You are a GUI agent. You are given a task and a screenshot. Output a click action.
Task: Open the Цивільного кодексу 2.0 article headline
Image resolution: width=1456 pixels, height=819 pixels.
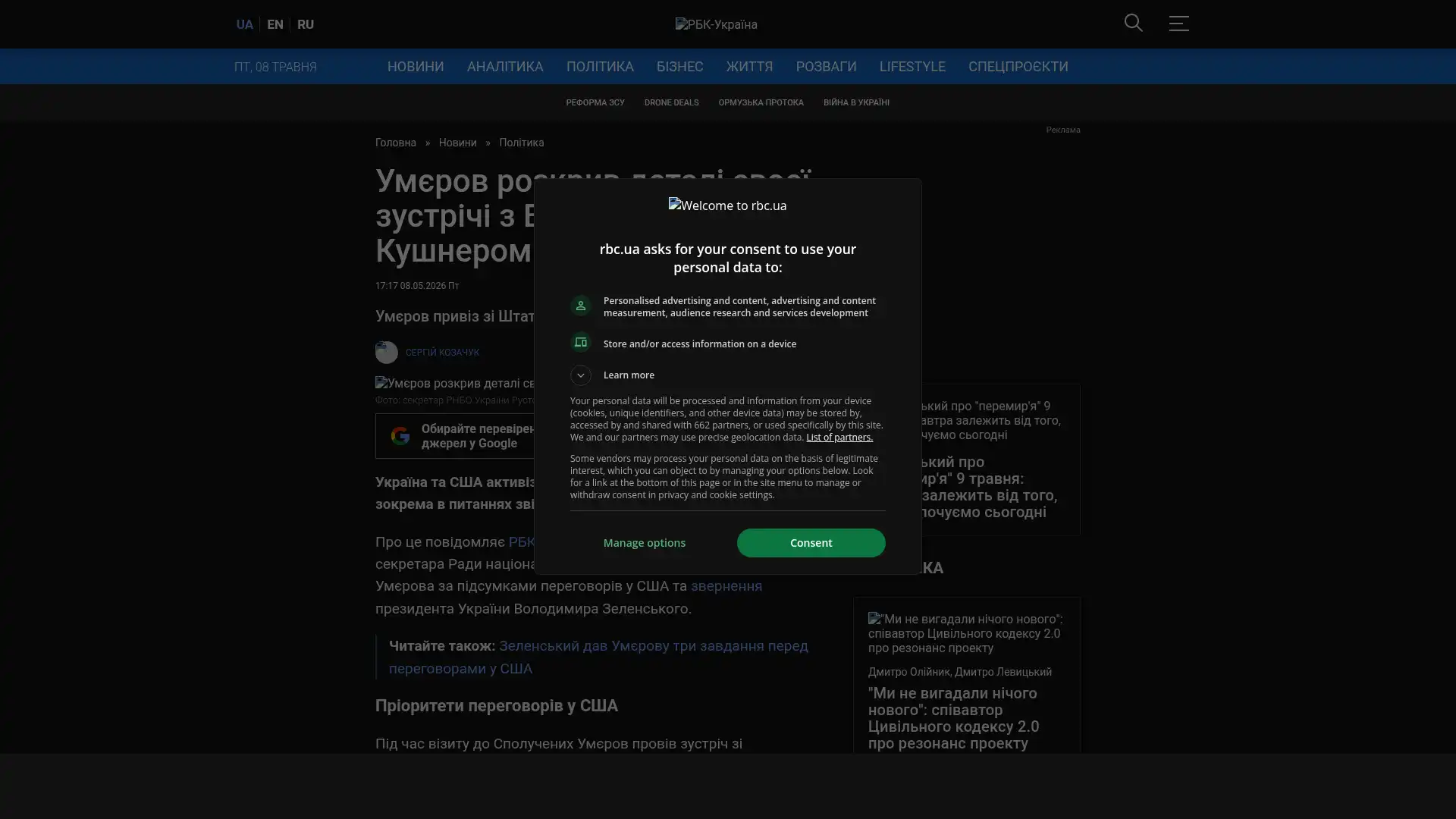pyautogui.click(x=954, y=718)
